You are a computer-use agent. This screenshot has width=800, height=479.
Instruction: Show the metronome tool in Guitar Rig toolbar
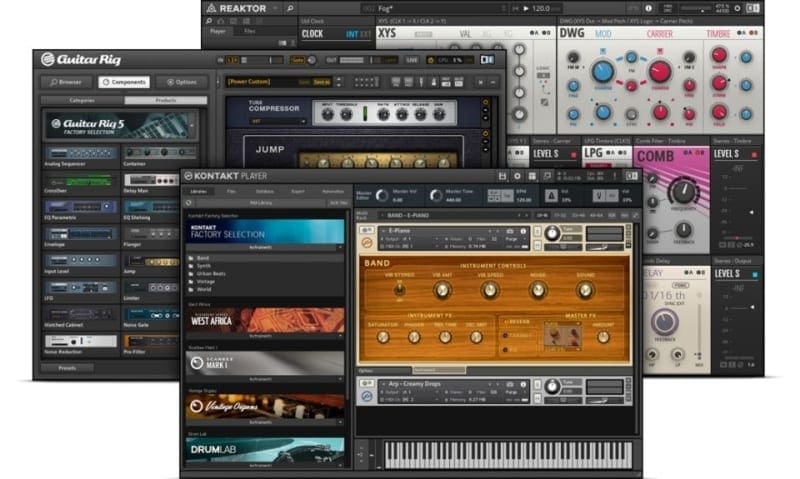[x=434, y=82]
